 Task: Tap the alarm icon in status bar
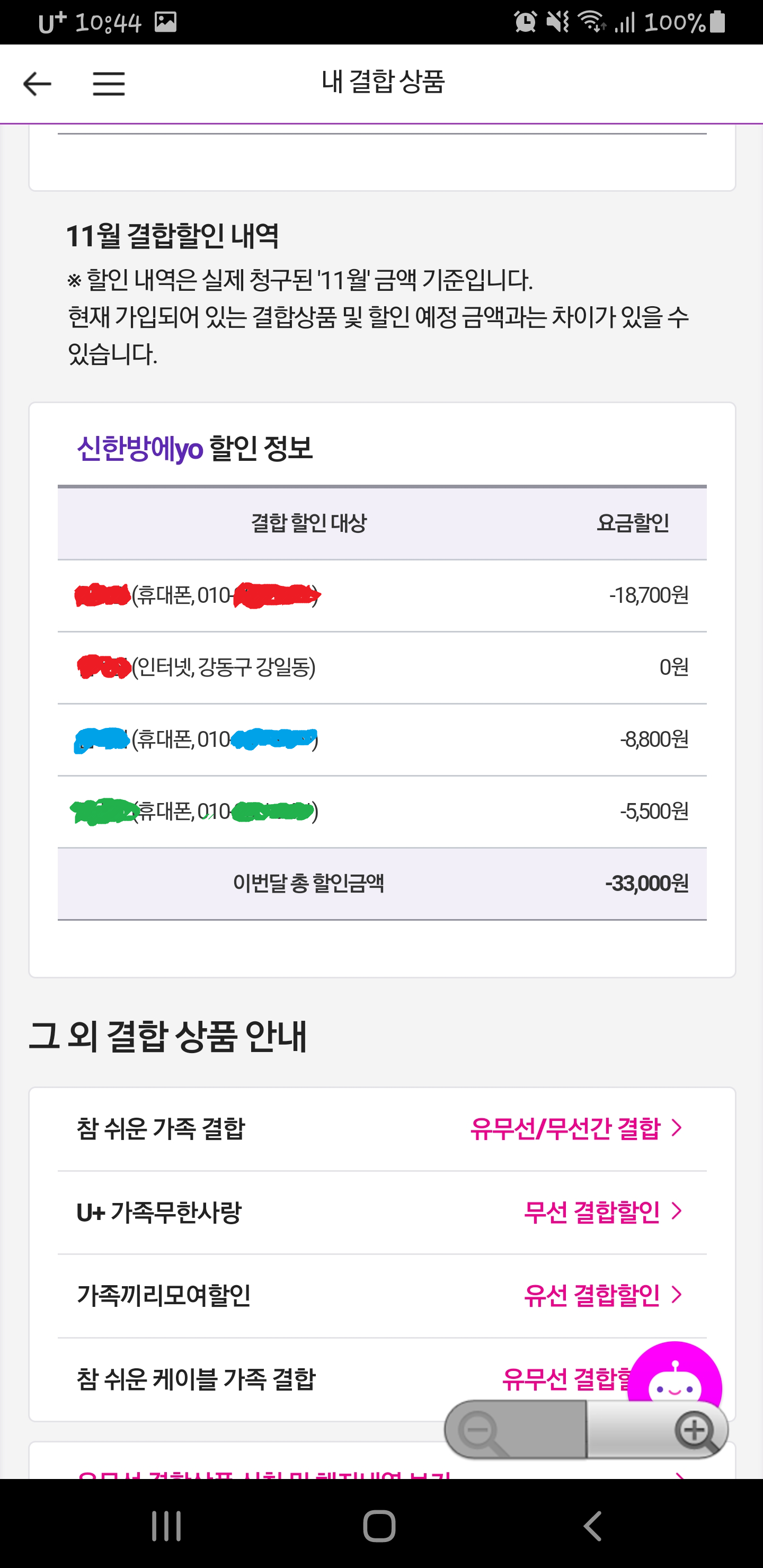(525, 23)
